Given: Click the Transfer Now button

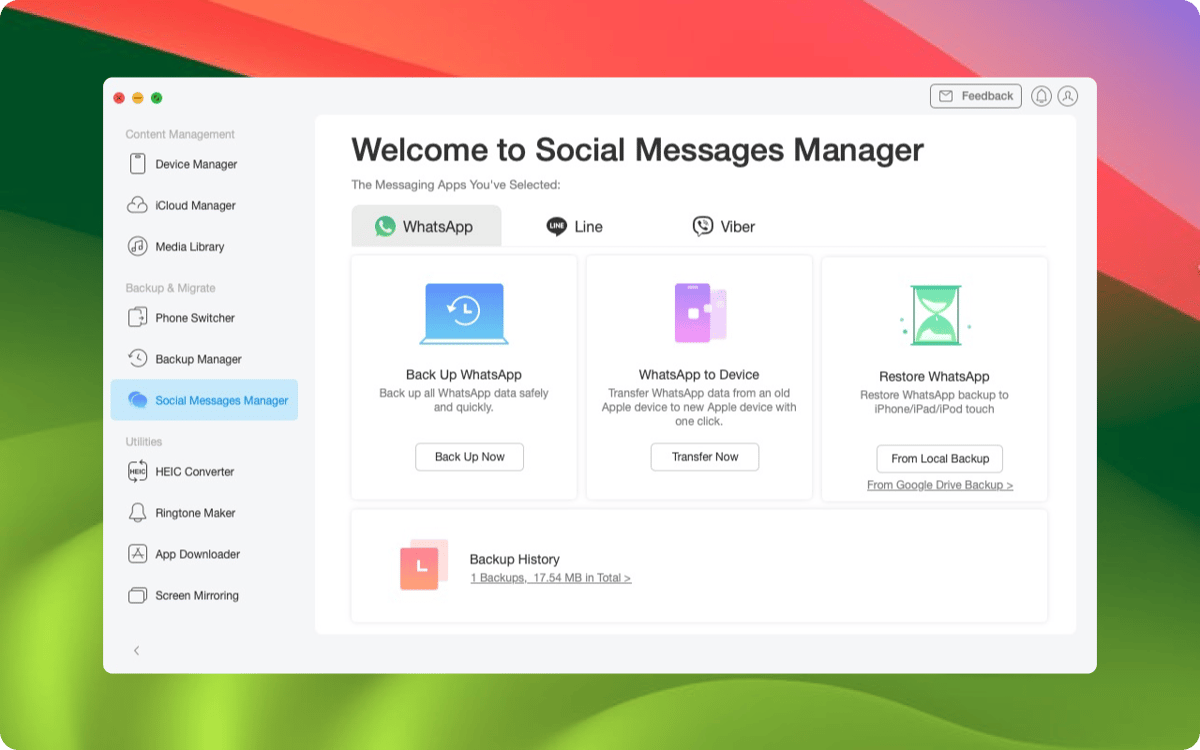Looking at the screenshot, I should coord(704,457).
